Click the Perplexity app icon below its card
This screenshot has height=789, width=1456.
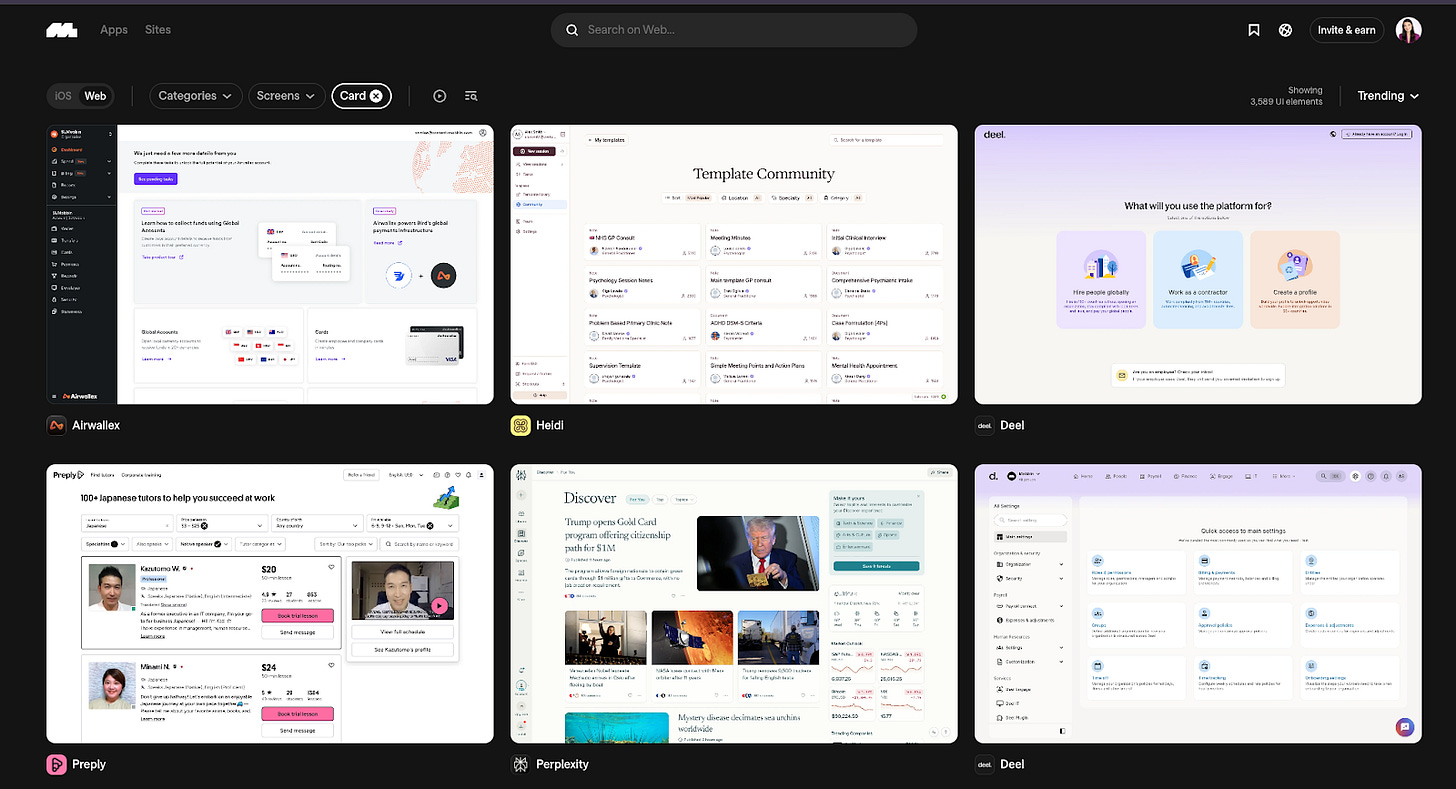[521, 764]
